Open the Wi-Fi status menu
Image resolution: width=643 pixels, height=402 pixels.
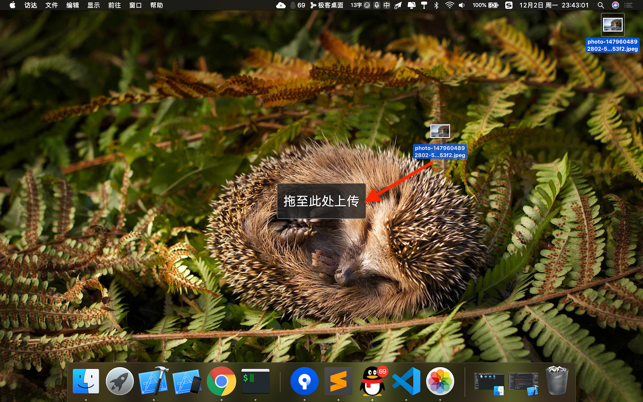[449, 5]
